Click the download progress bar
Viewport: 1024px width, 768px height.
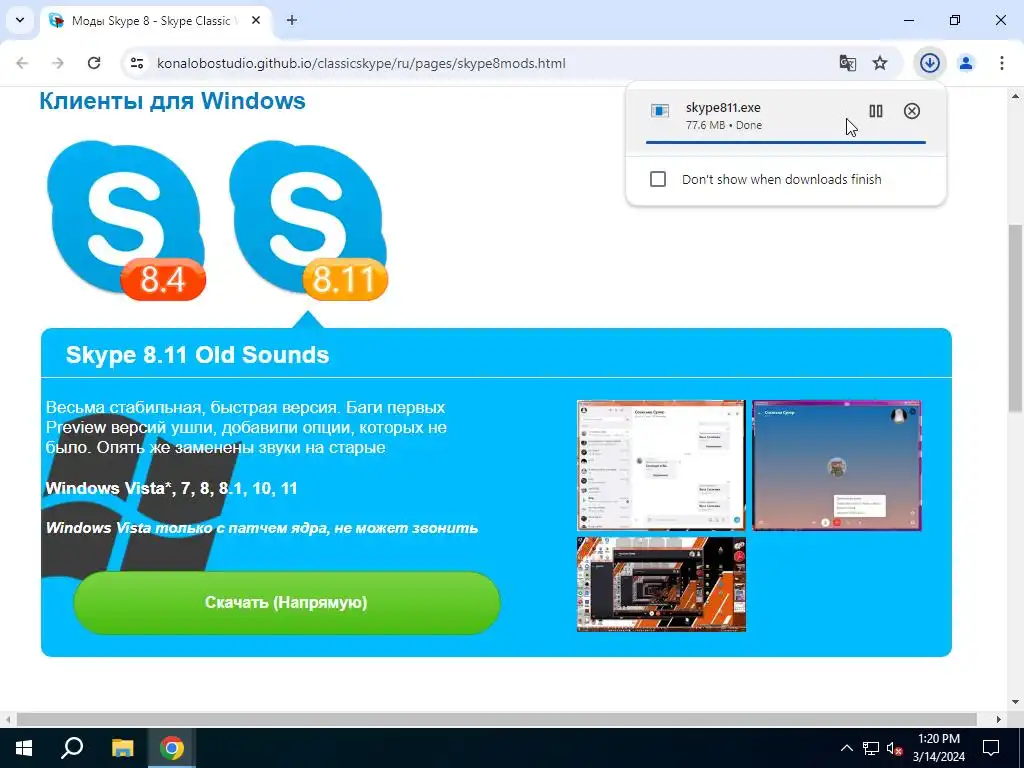click(x=786, y=142)
